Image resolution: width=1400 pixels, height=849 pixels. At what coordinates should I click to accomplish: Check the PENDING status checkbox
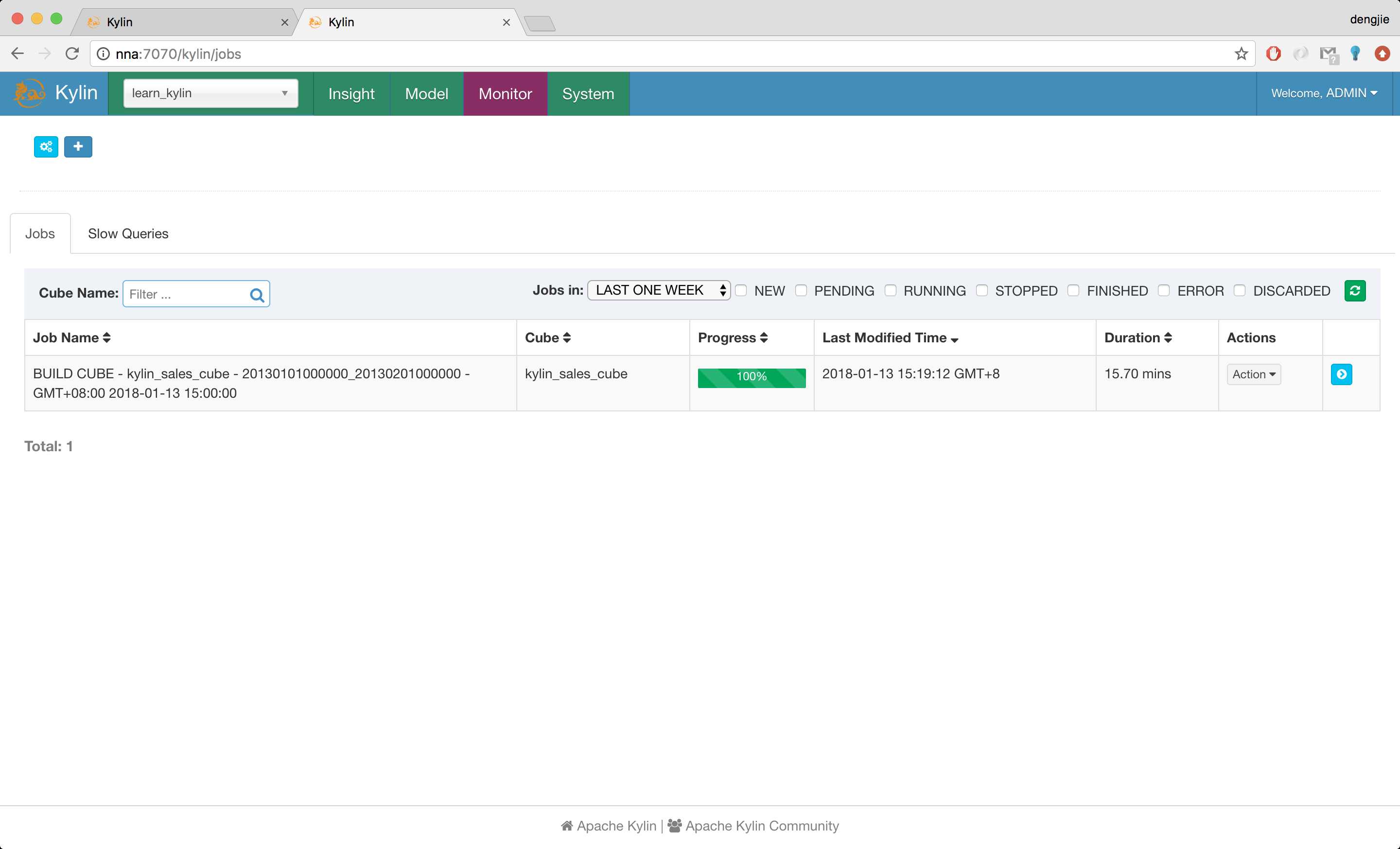tap(801, 290)
